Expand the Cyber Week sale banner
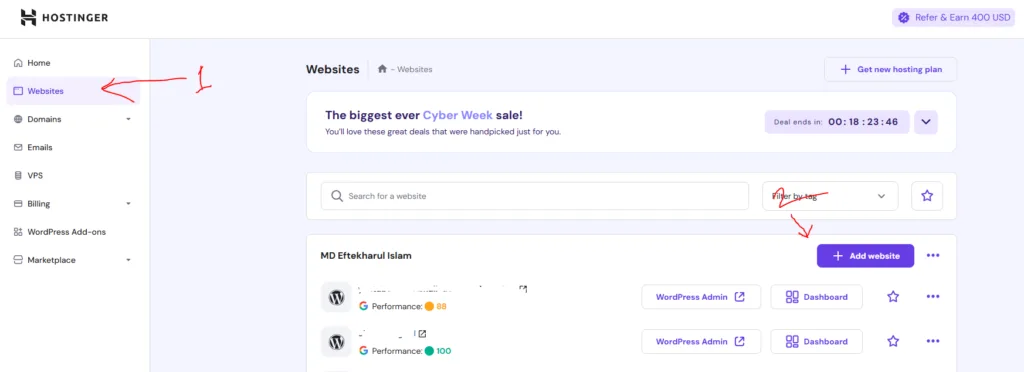Image resolution: width=1024 pixels, height=372 pixels. (926, 122)
